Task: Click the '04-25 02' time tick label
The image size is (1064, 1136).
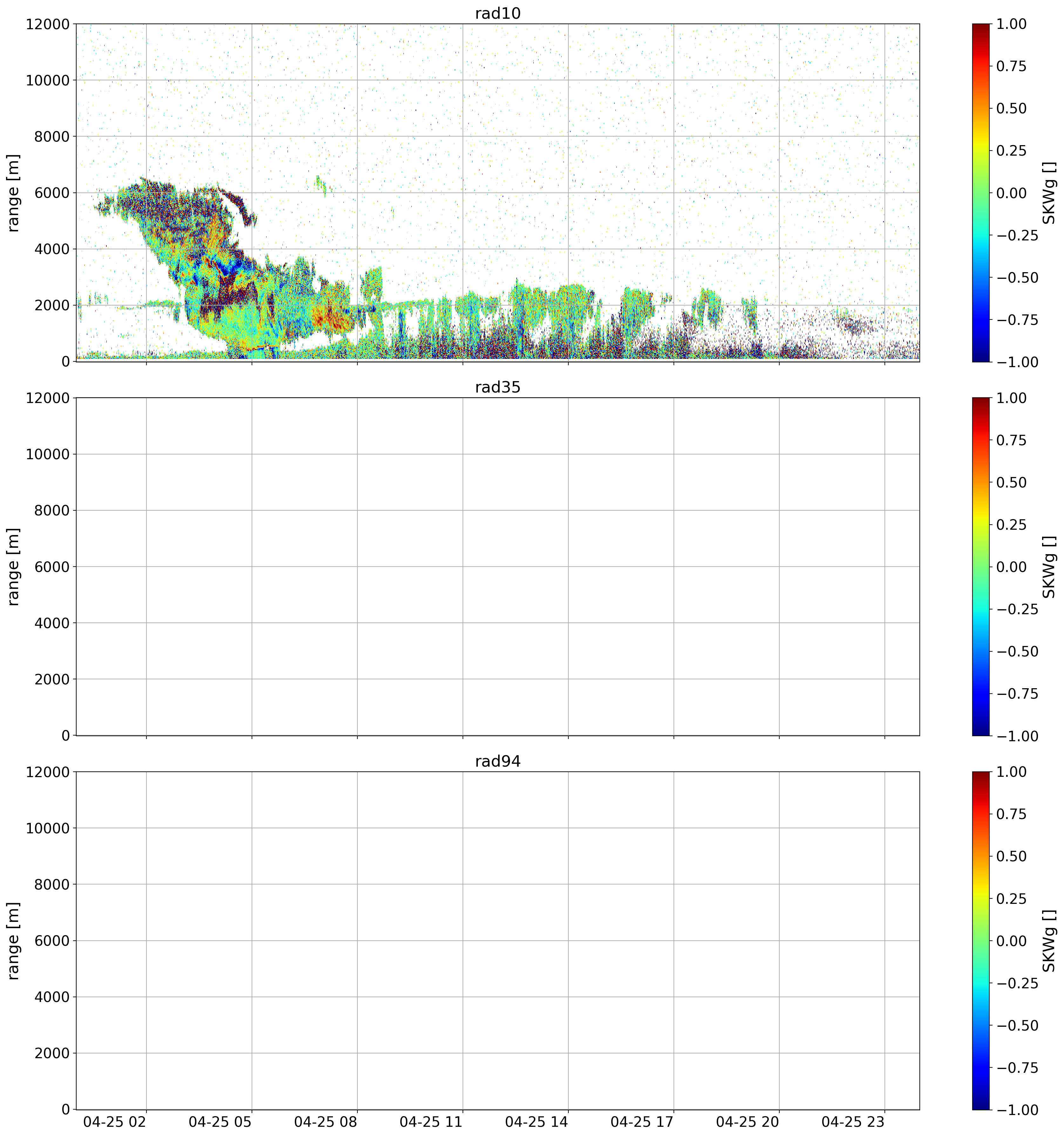Action: (114, 1122)
